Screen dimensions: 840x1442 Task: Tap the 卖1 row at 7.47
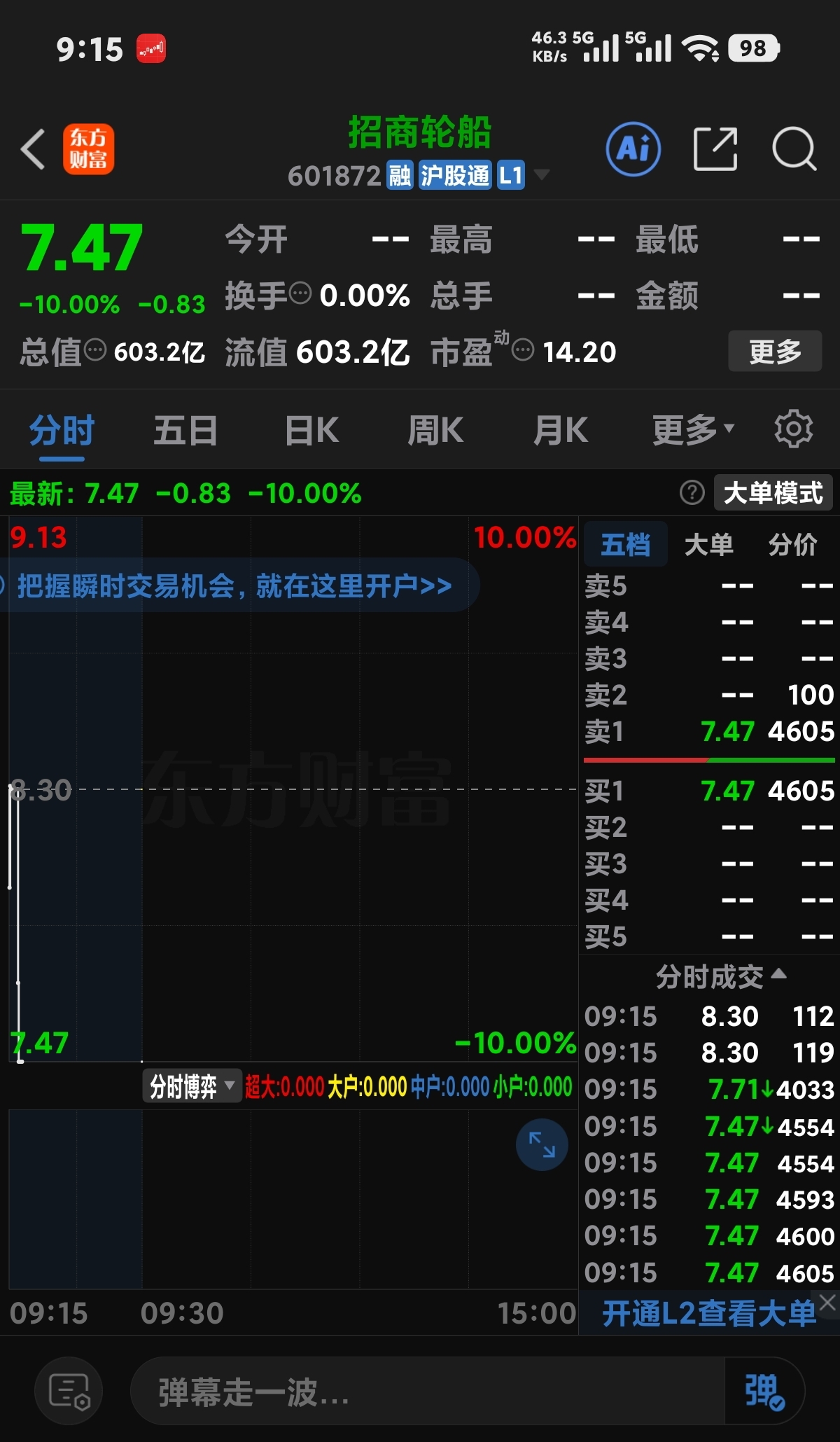(709, 731)
